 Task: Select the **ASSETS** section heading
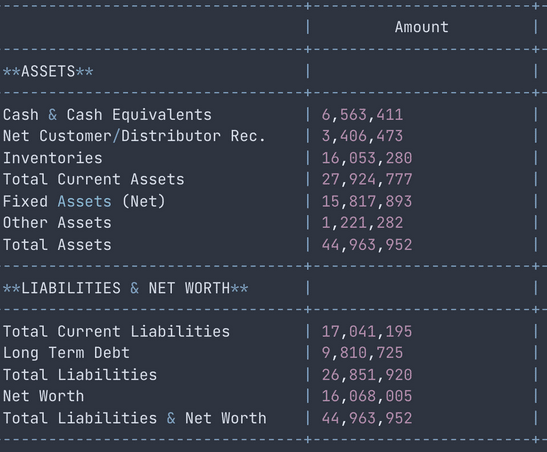click(48, 71)
